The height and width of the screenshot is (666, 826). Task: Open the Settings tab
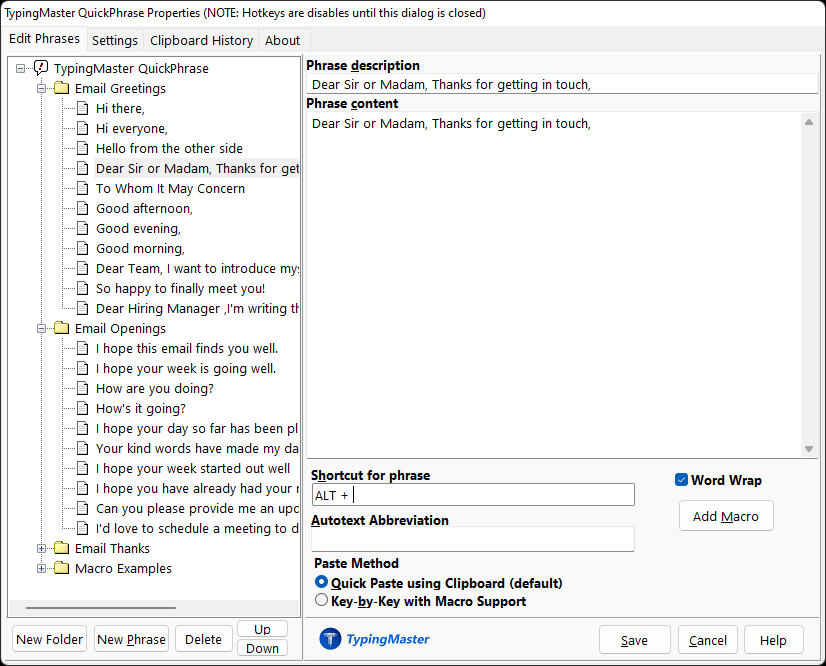click(x=115, y=41)
